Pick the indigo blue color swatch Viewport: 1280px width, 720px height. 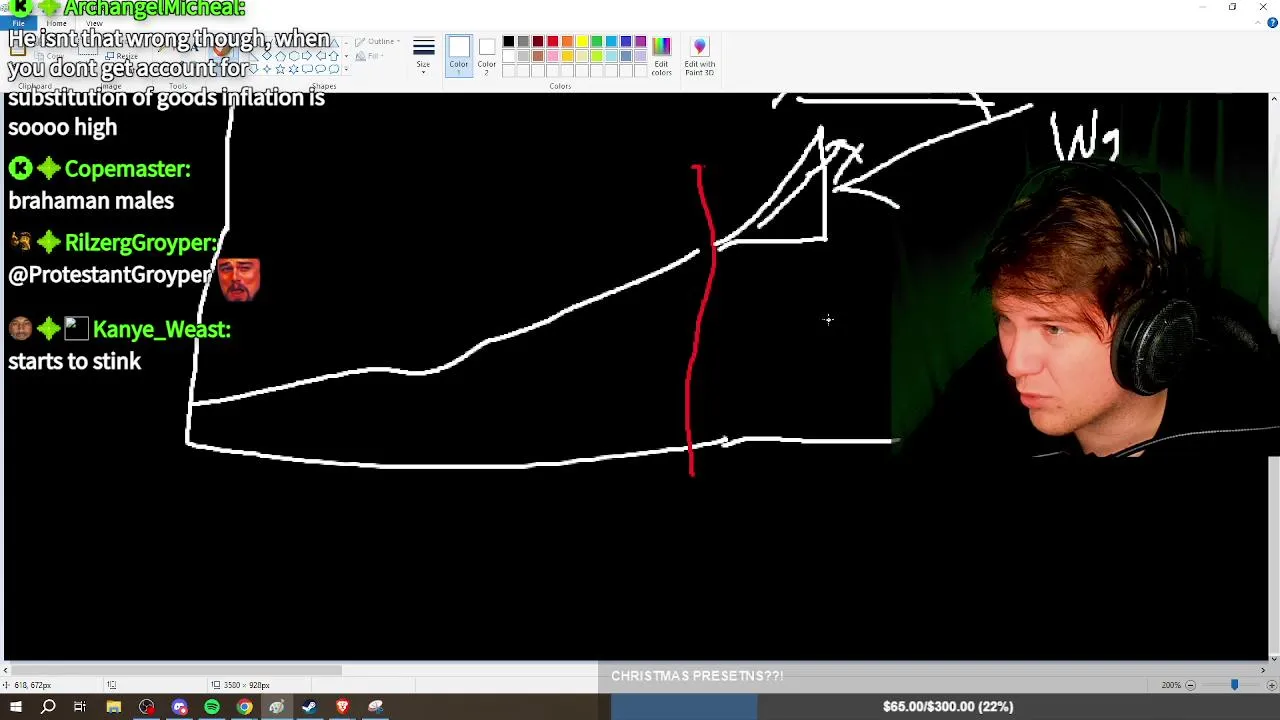(x=626, y=41)
